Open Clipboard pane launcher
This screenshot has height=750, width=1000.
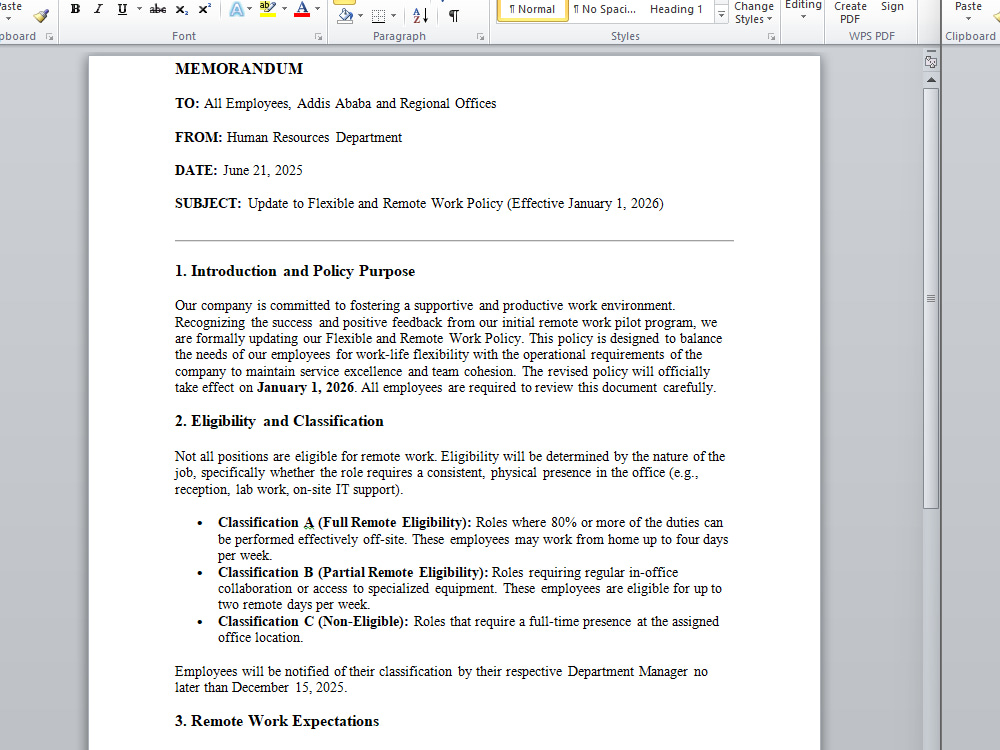[49, 37]
